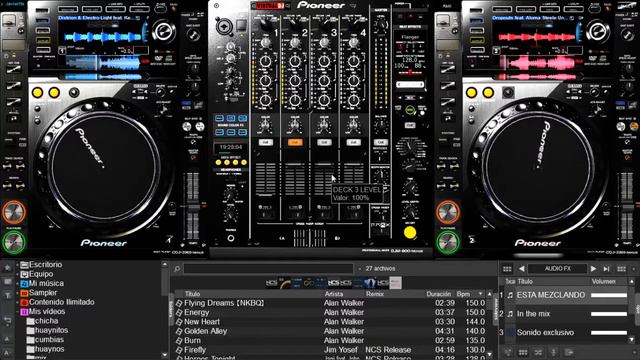The image size is (640, 360).
Task: Click second yellow button on right deck
Action: point(488,93)
